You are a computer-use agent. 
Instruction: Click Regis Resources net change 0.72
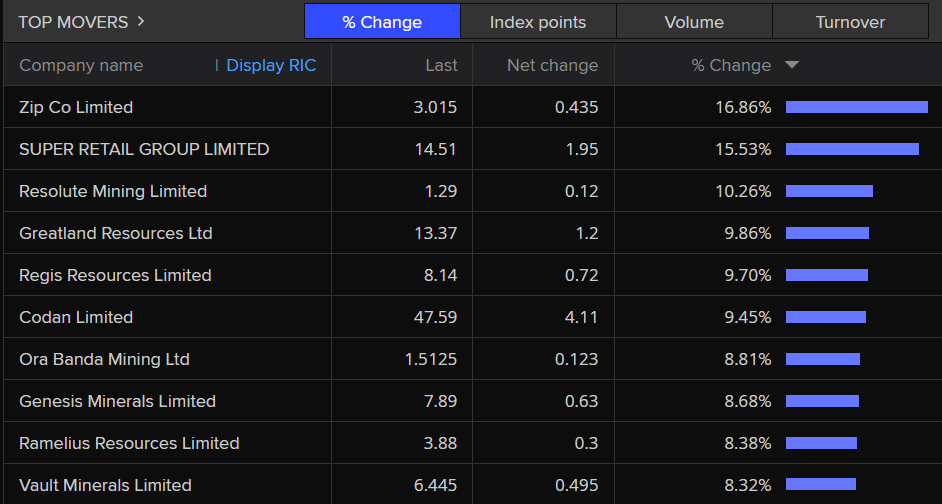582,275
